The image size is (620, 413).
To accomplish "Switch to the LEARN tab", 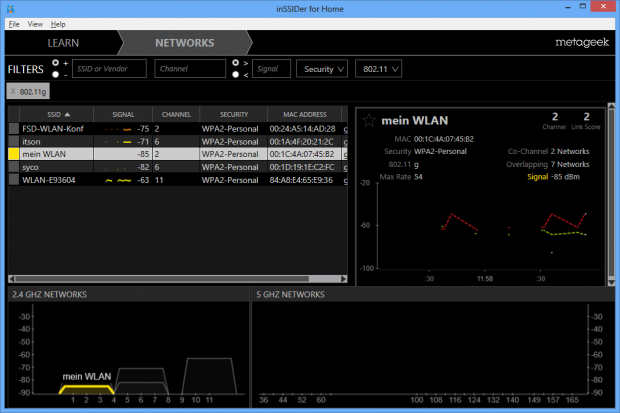I will coord(64,44).
